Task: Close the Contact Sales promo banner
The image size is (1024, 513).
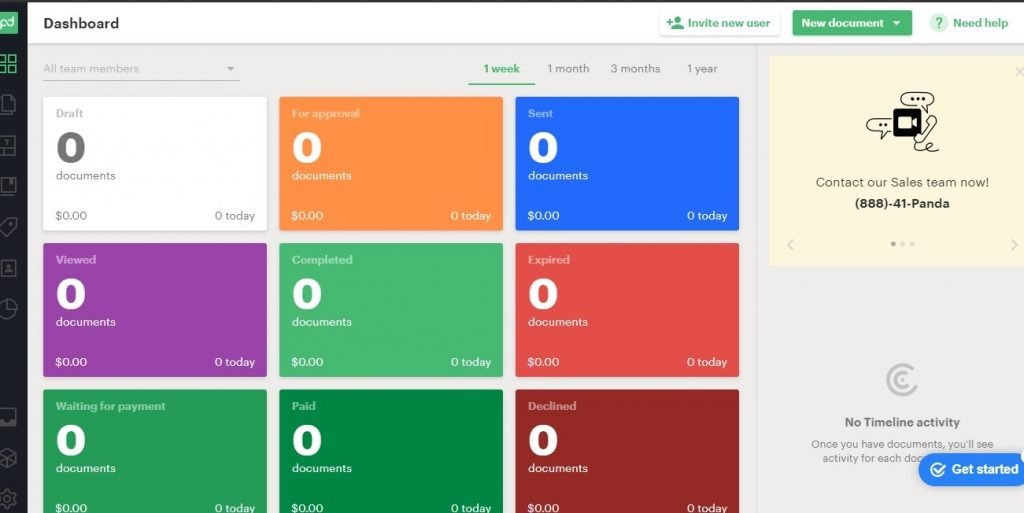Action: click(1018, 72)
